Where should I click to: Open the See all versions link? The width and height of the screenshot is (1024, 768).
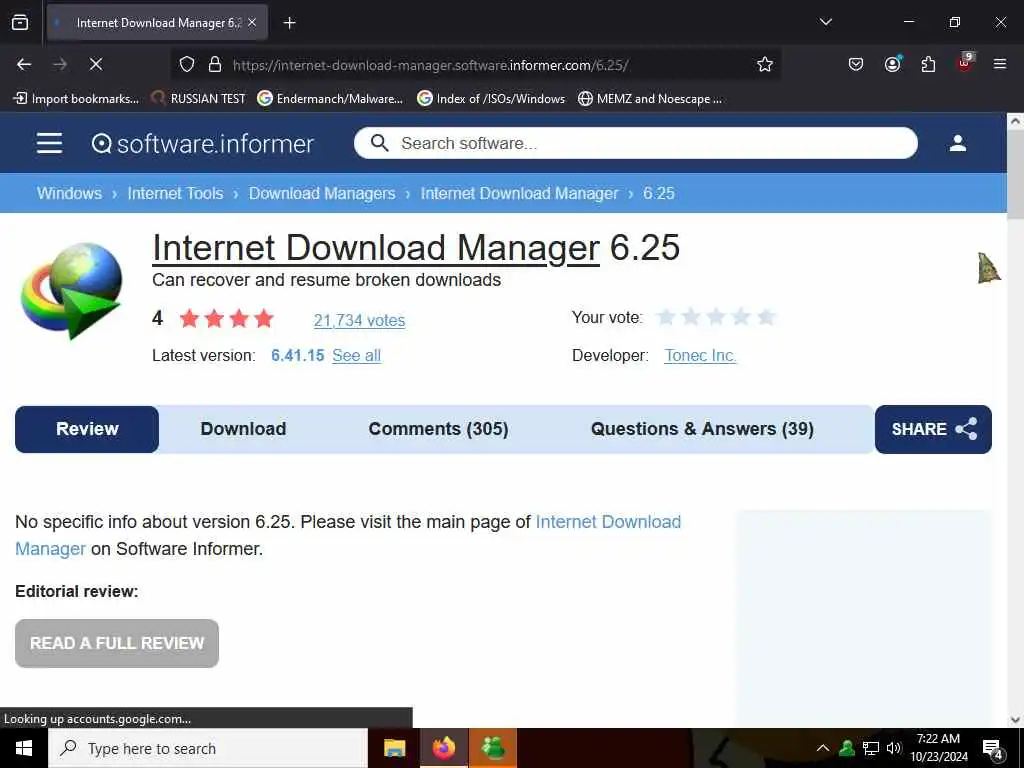click(357, 355)
